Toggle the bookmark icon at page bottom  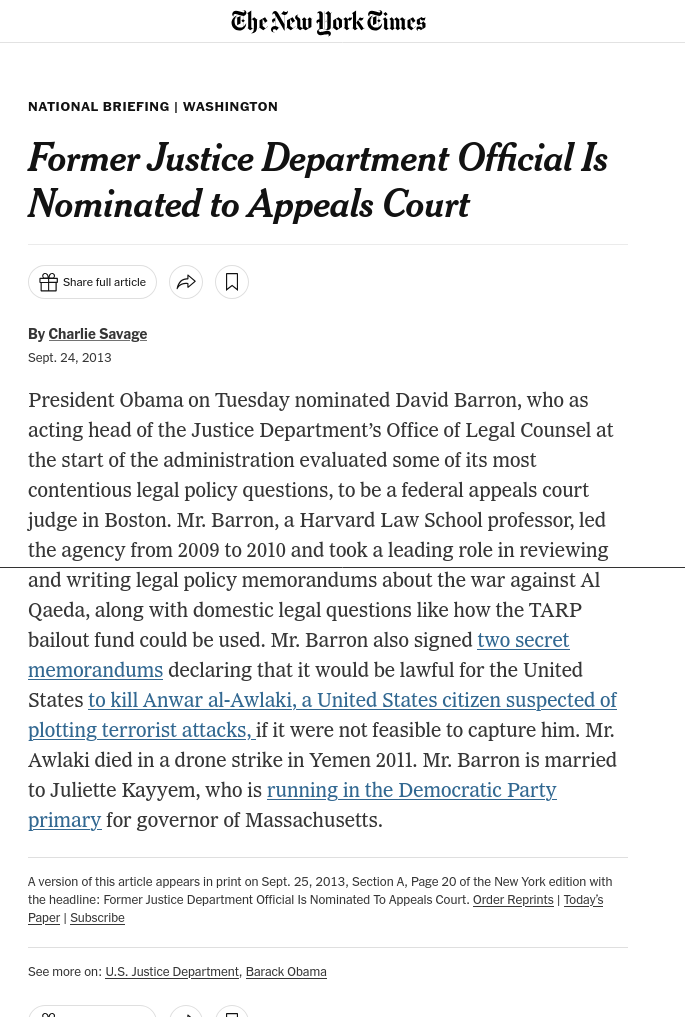(232, 1012)
